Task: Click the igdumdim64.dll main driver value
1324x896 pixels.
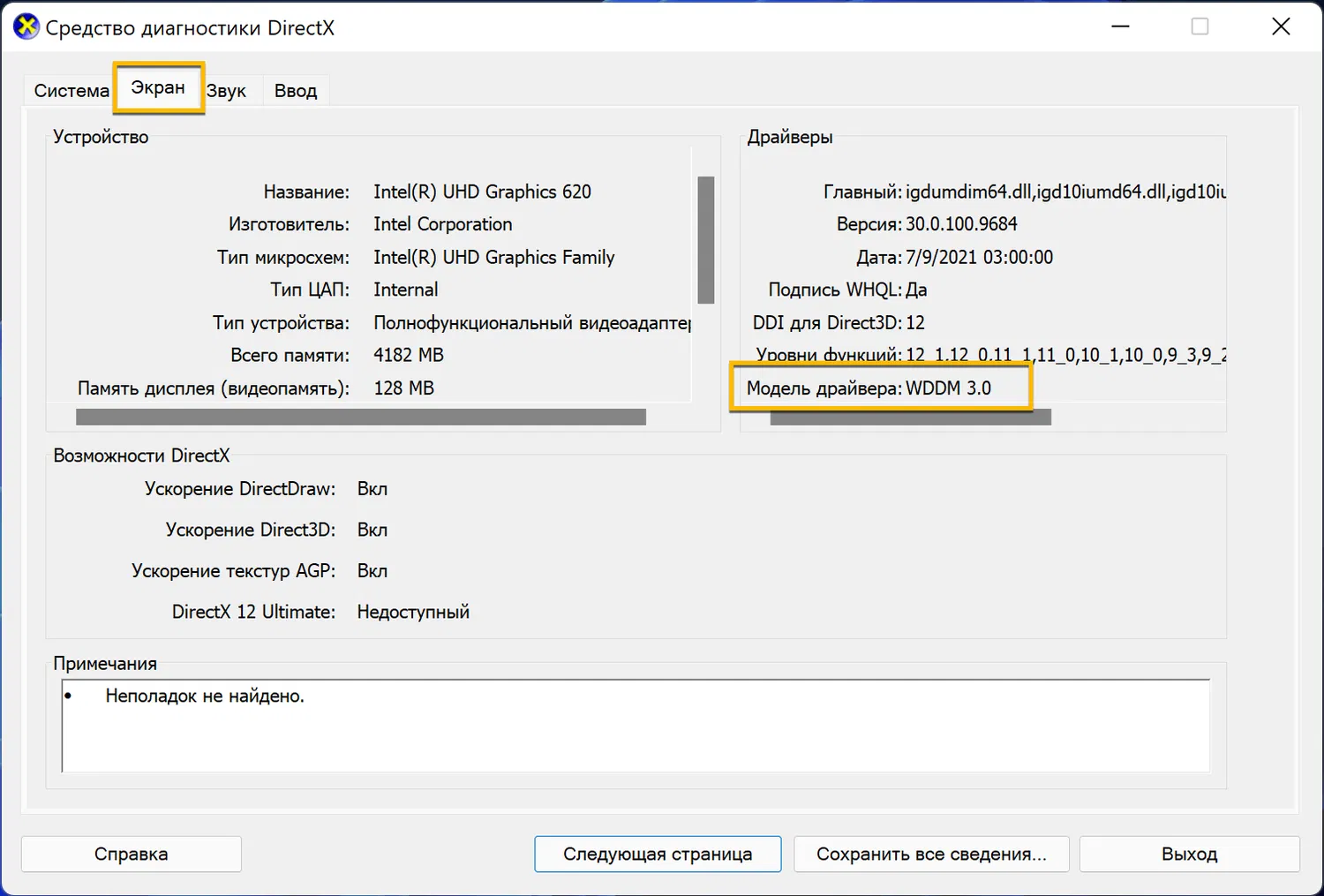Action: (x=1065, y=192)
